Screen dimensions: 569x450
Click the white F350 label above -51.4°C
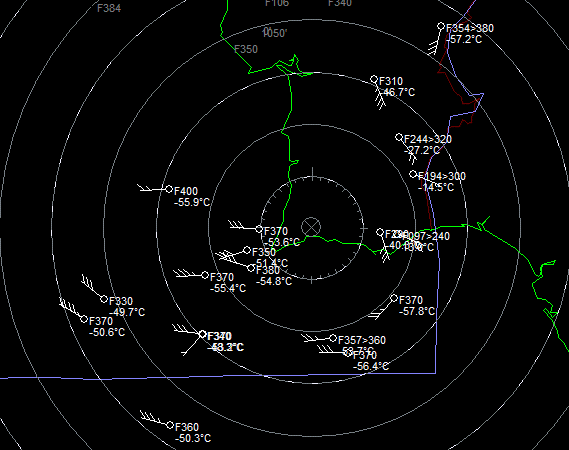point(264,252)
